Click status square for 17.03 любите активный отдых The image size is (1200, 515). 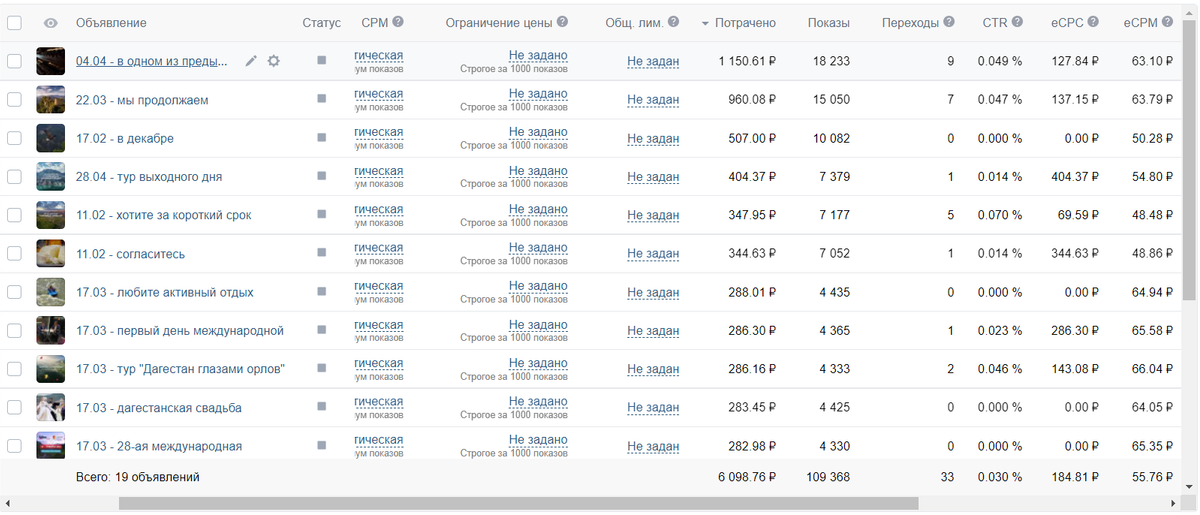[321, 292]
